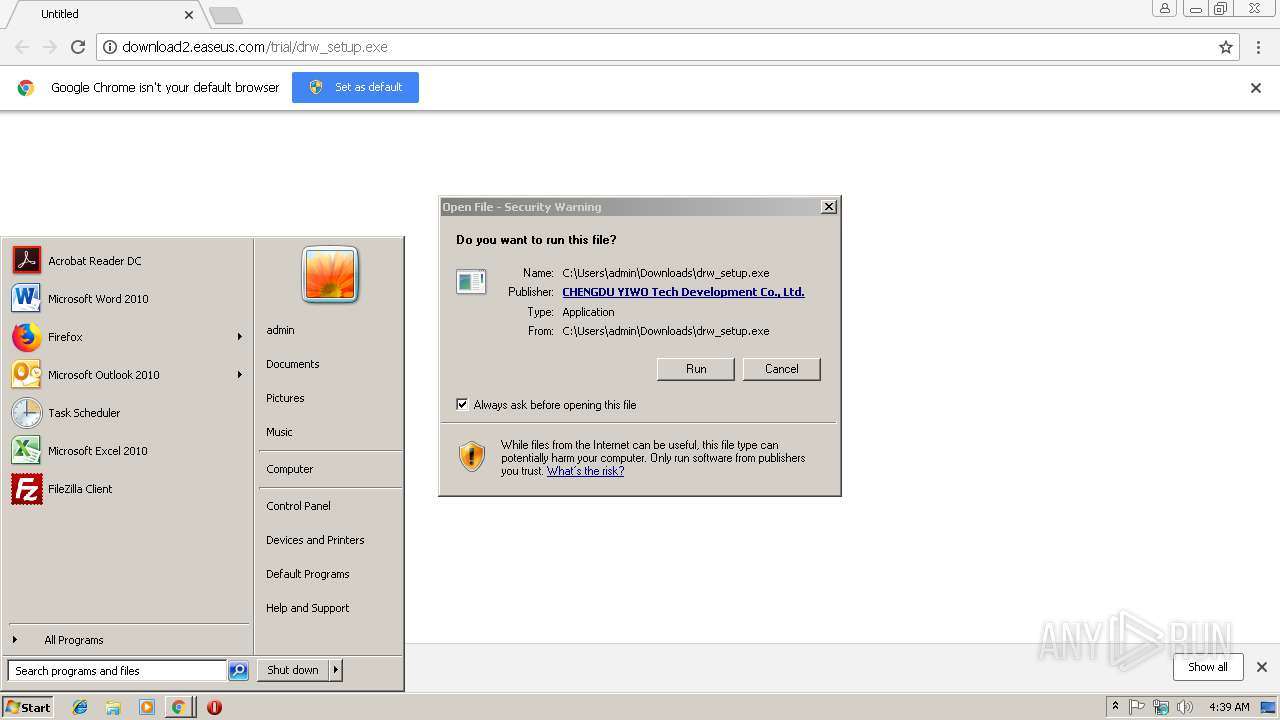Open a new Chrome tab
This screenshot has width=1280, height=720.
tap(225, 15)
